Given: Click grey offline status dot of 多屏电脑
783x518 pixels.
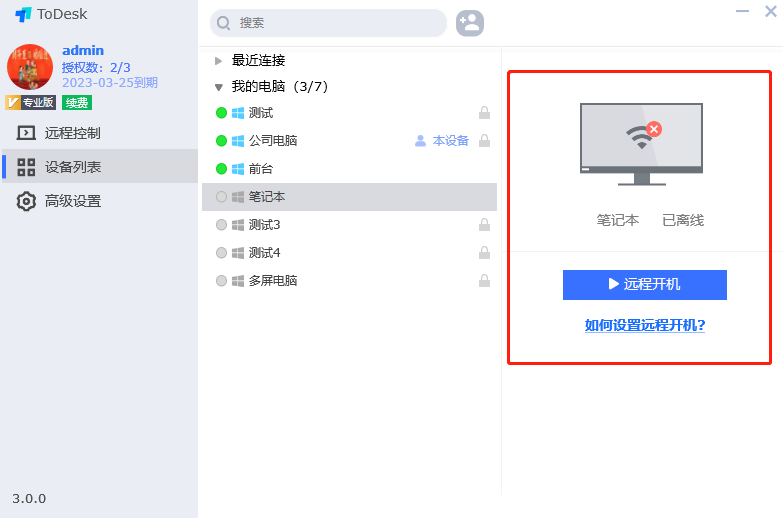Looking at the screenshot, I should (x=221, y=281).
